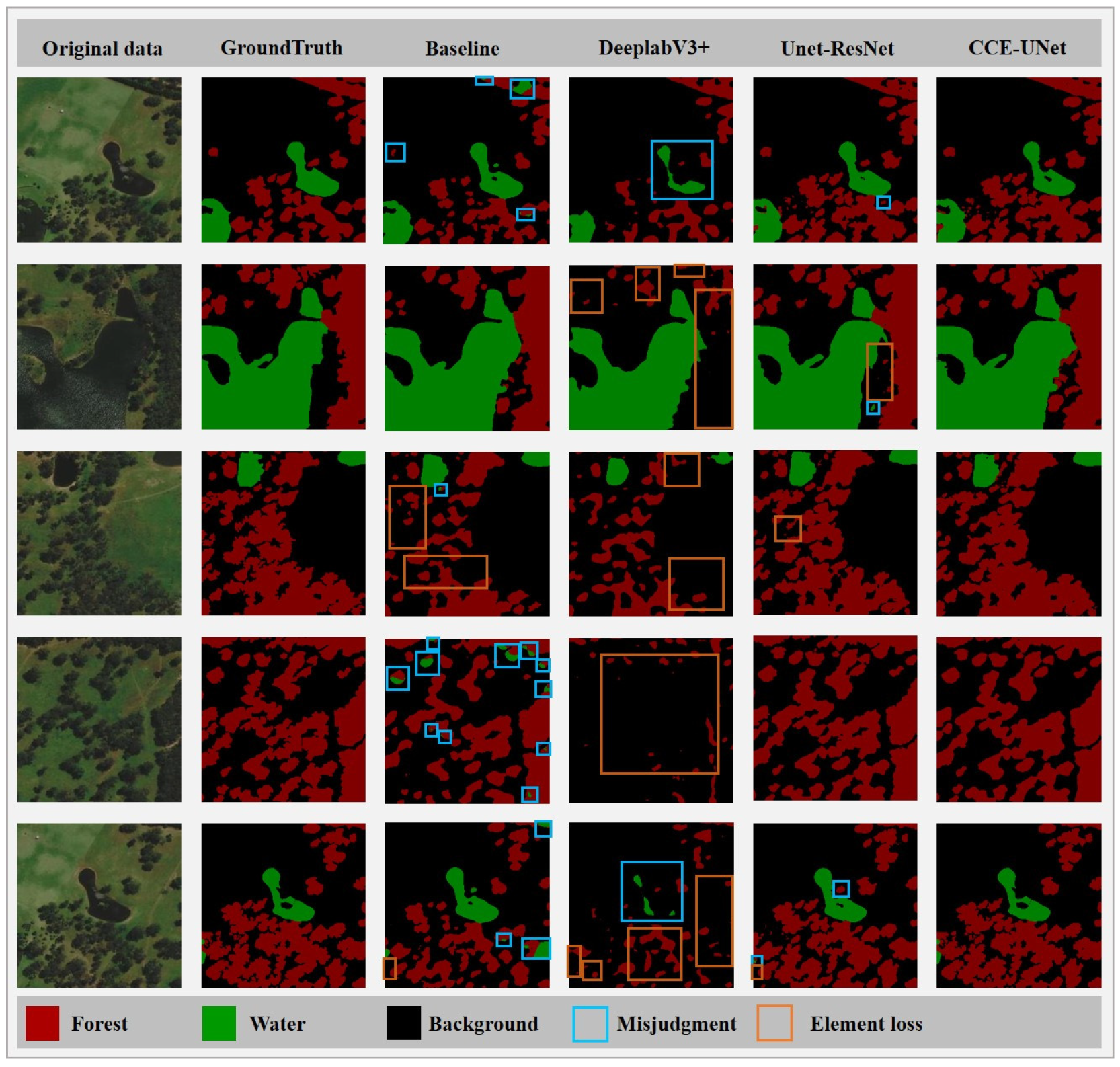Expand the GroundTruth column header
Viewport: 1120px width, 1067px height.
coord(282,47)
